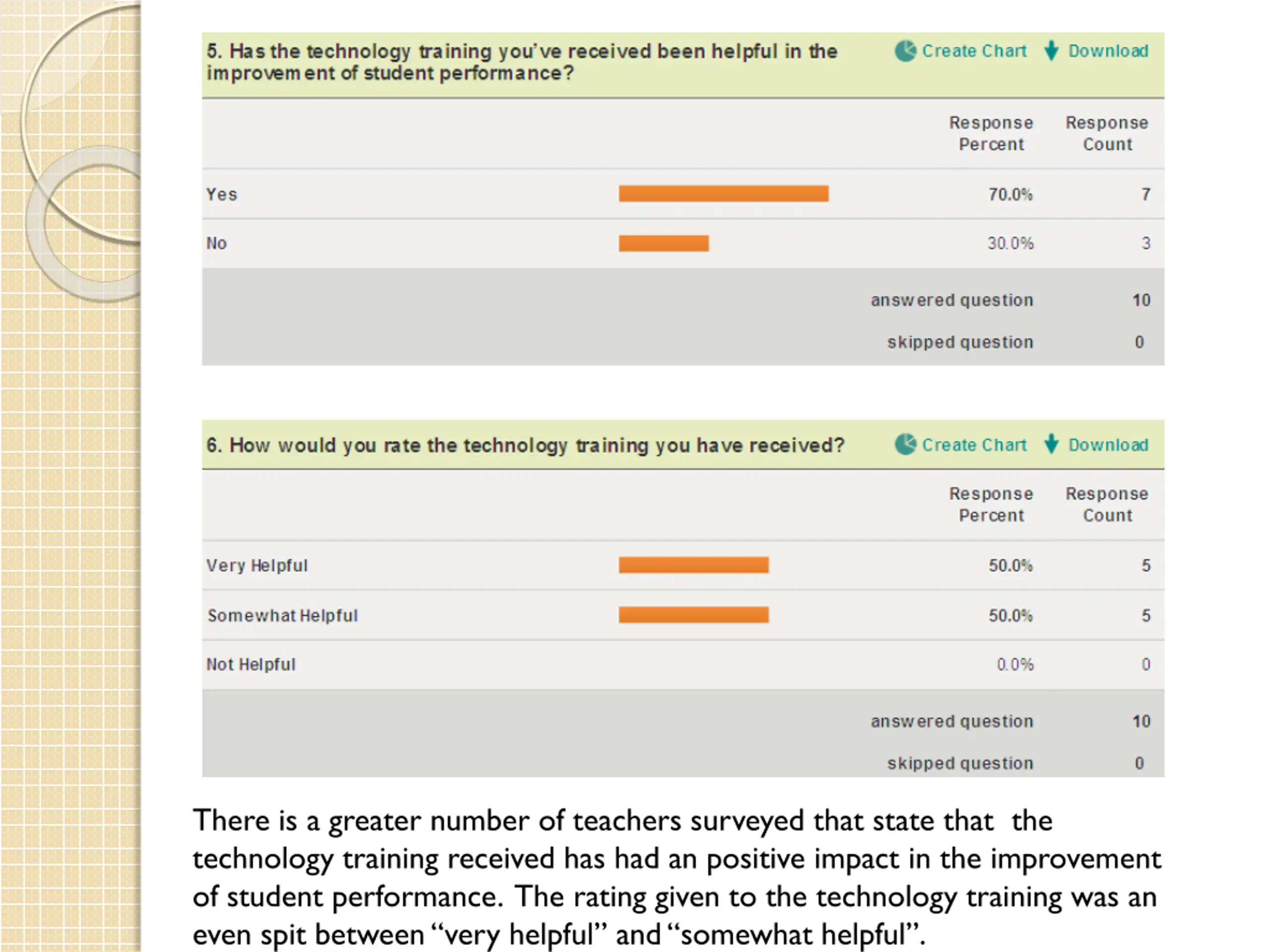
Task: Click question 5 title text
Action: (522, 62)
